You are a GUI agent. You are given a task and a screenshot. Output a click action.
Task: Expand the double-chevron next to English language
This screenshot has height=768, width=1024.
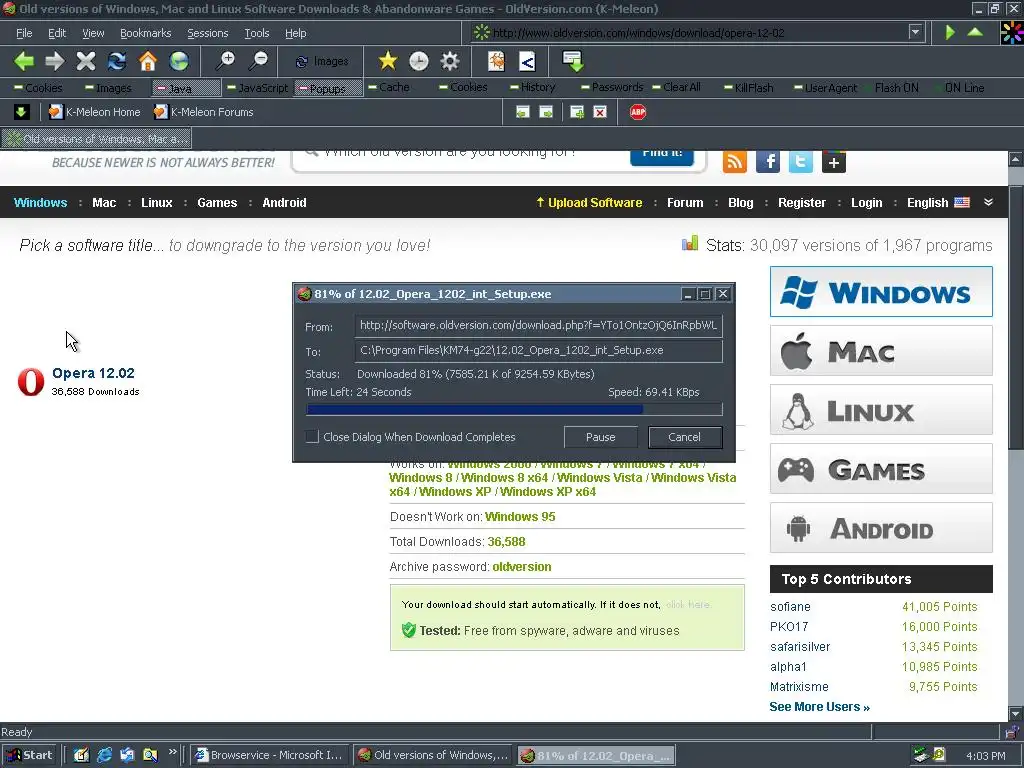click(988, 202)
